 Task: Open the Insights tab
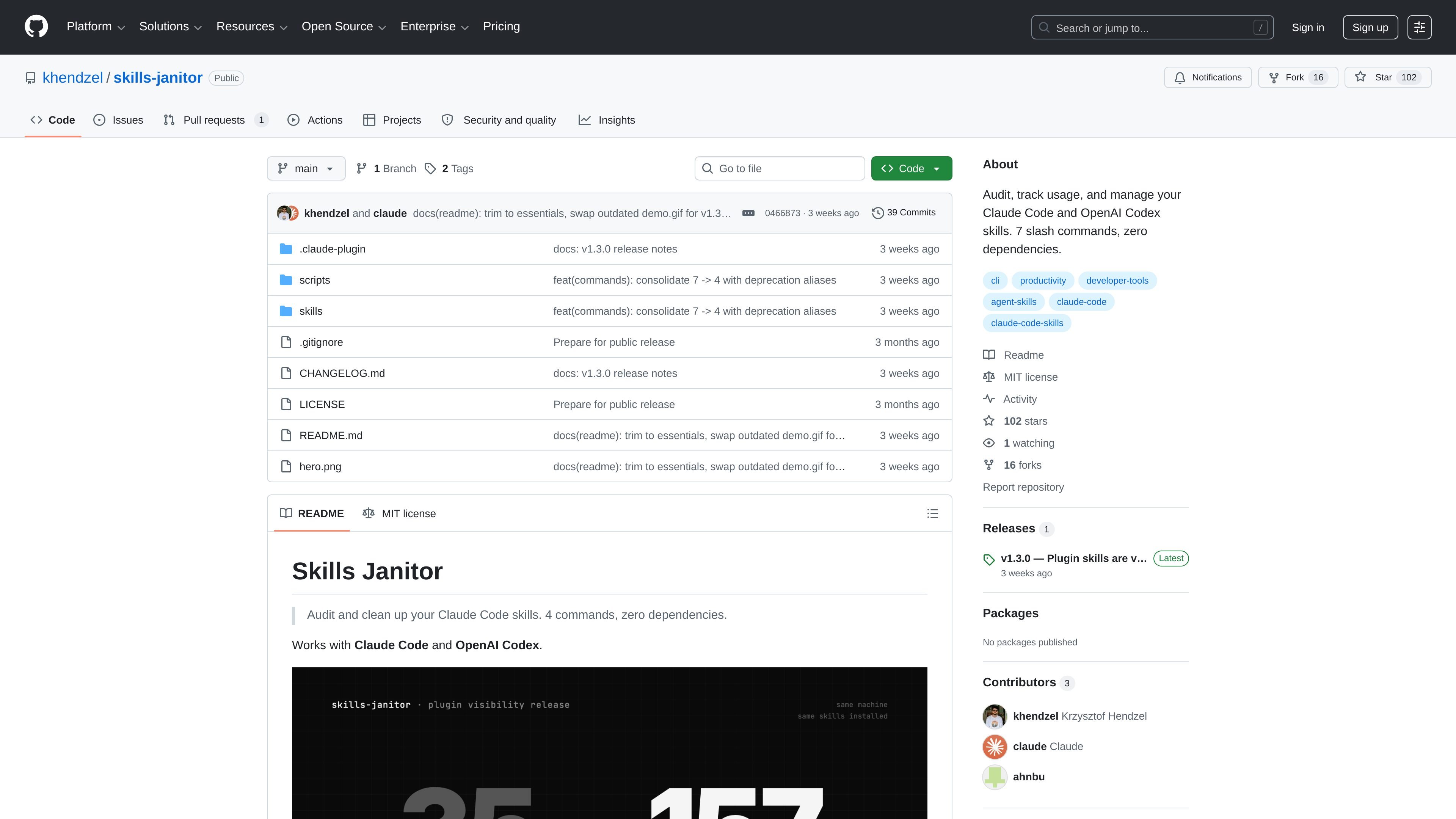tap(607, 120)
